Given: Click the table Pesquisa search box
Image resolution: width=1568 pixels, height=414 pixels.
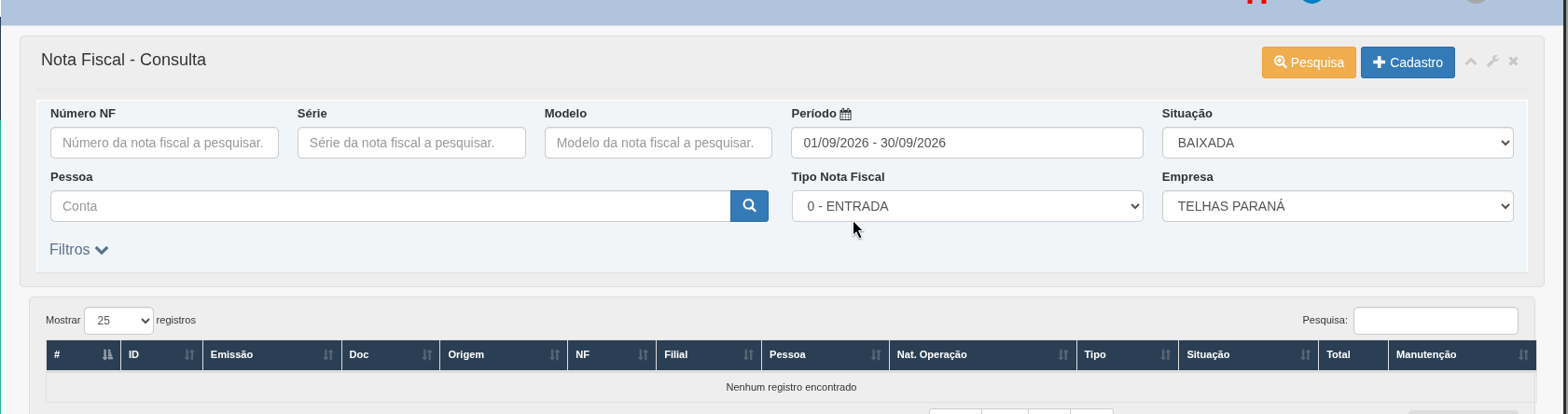Looking at the screenshot, I should point(1436,321).
